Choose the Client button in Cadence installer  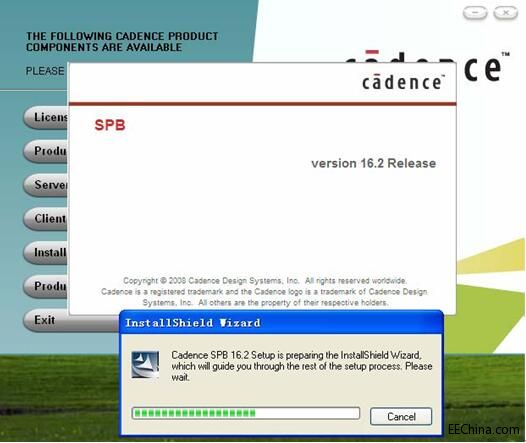click(46, 219)
